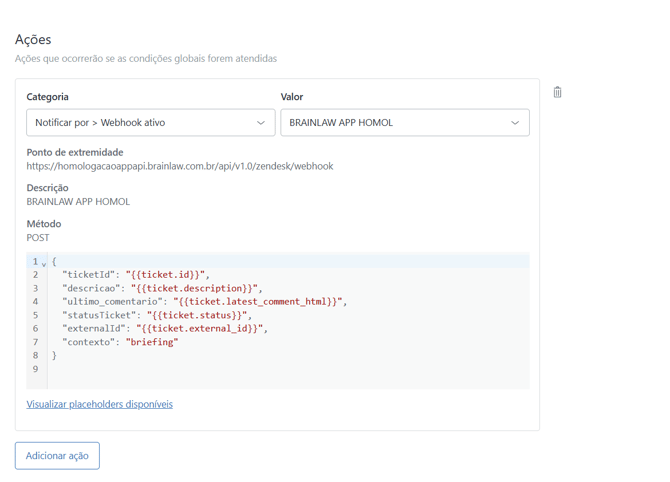Delete the action using trash icon

tap(557, 92)
